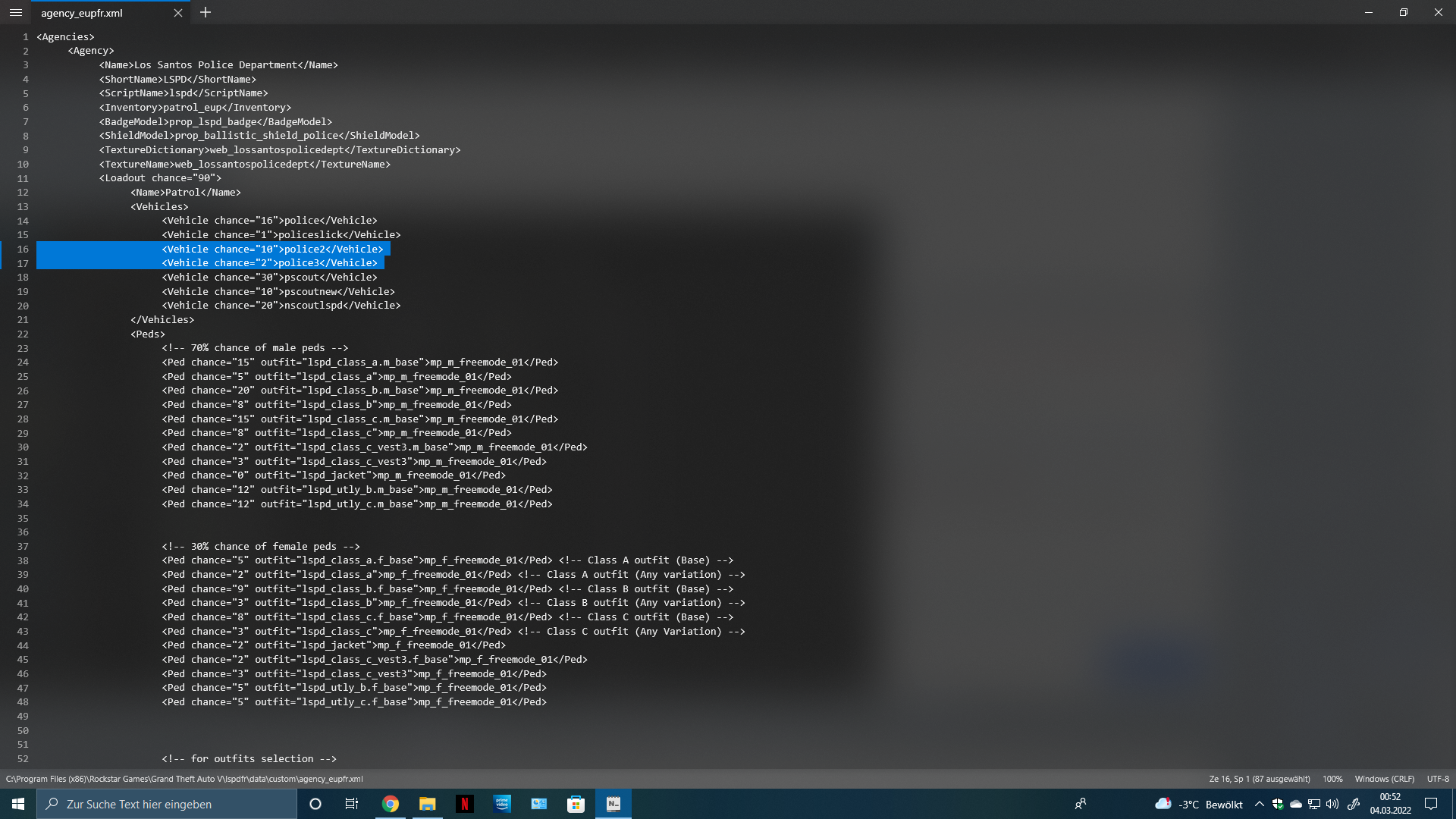Open the hamburger menu at top-left
This screenshot has width=1456, height=819.
(15, 13)
